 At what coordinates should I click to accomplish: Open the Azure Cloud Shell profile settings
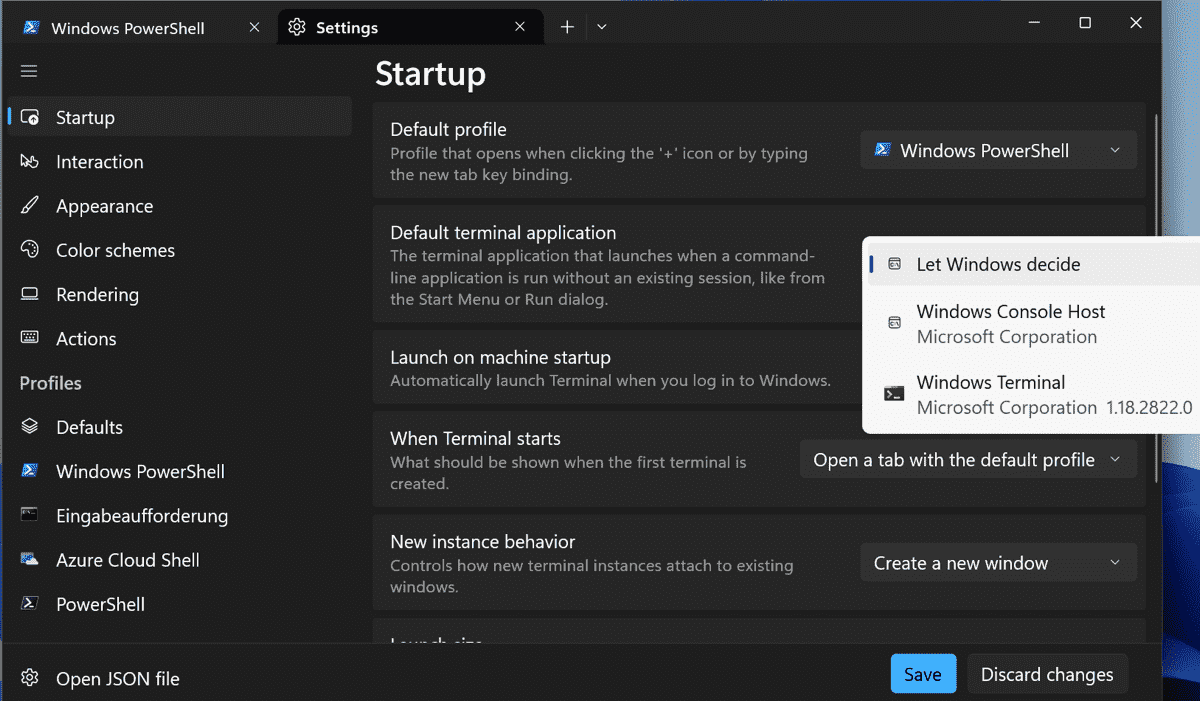point(180,560)
